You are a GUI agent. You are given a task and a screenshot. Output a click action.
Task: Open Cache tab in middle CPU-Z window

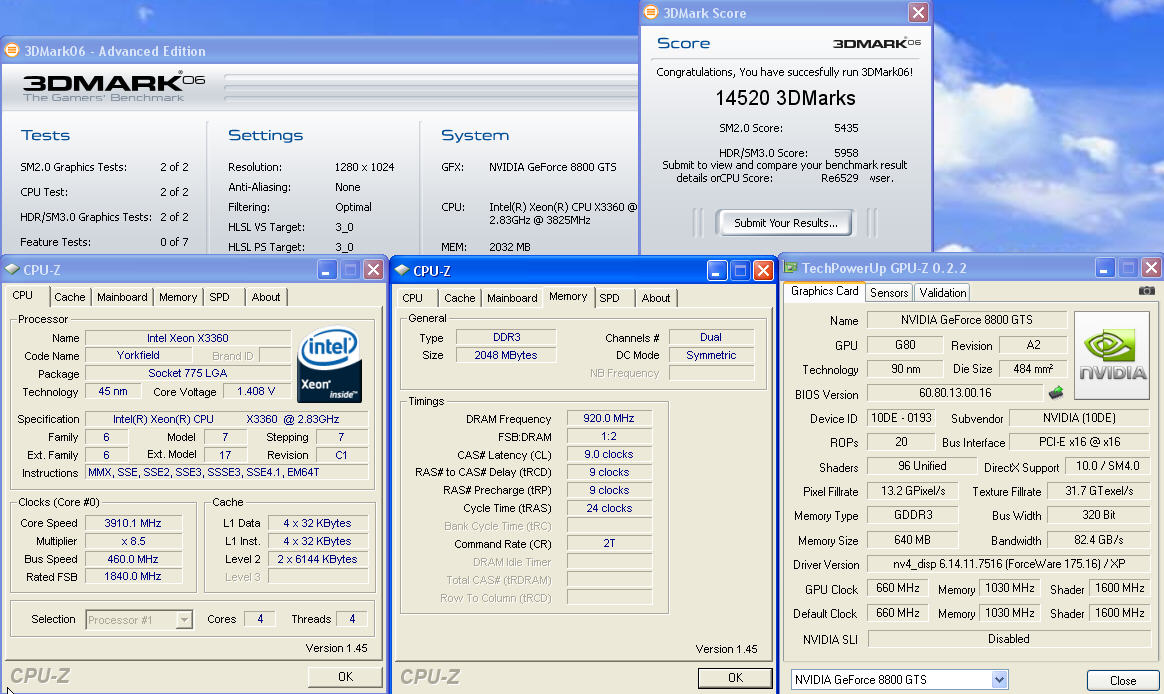point(460,298)
